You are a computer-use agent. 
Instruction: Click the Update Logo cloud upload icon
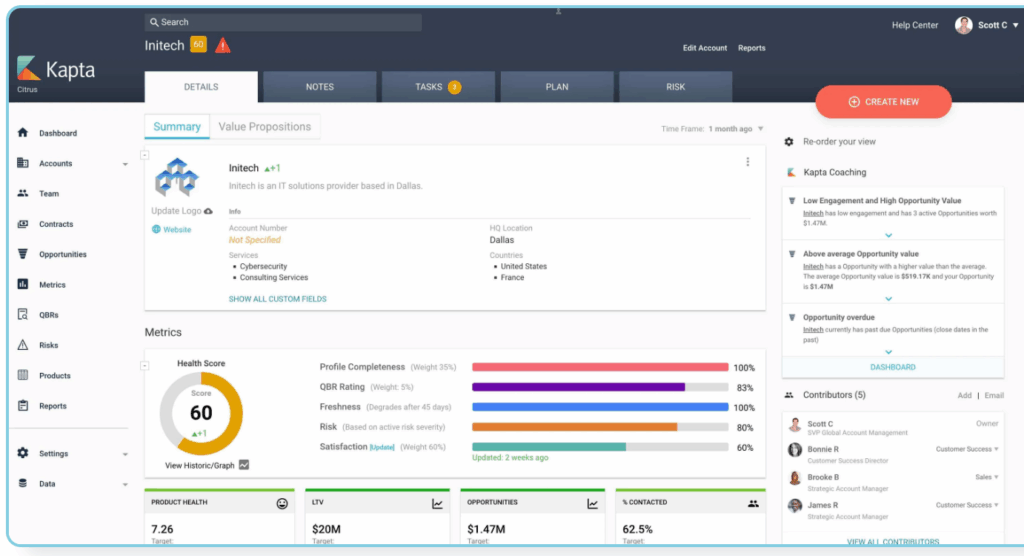tap(208, 211)
